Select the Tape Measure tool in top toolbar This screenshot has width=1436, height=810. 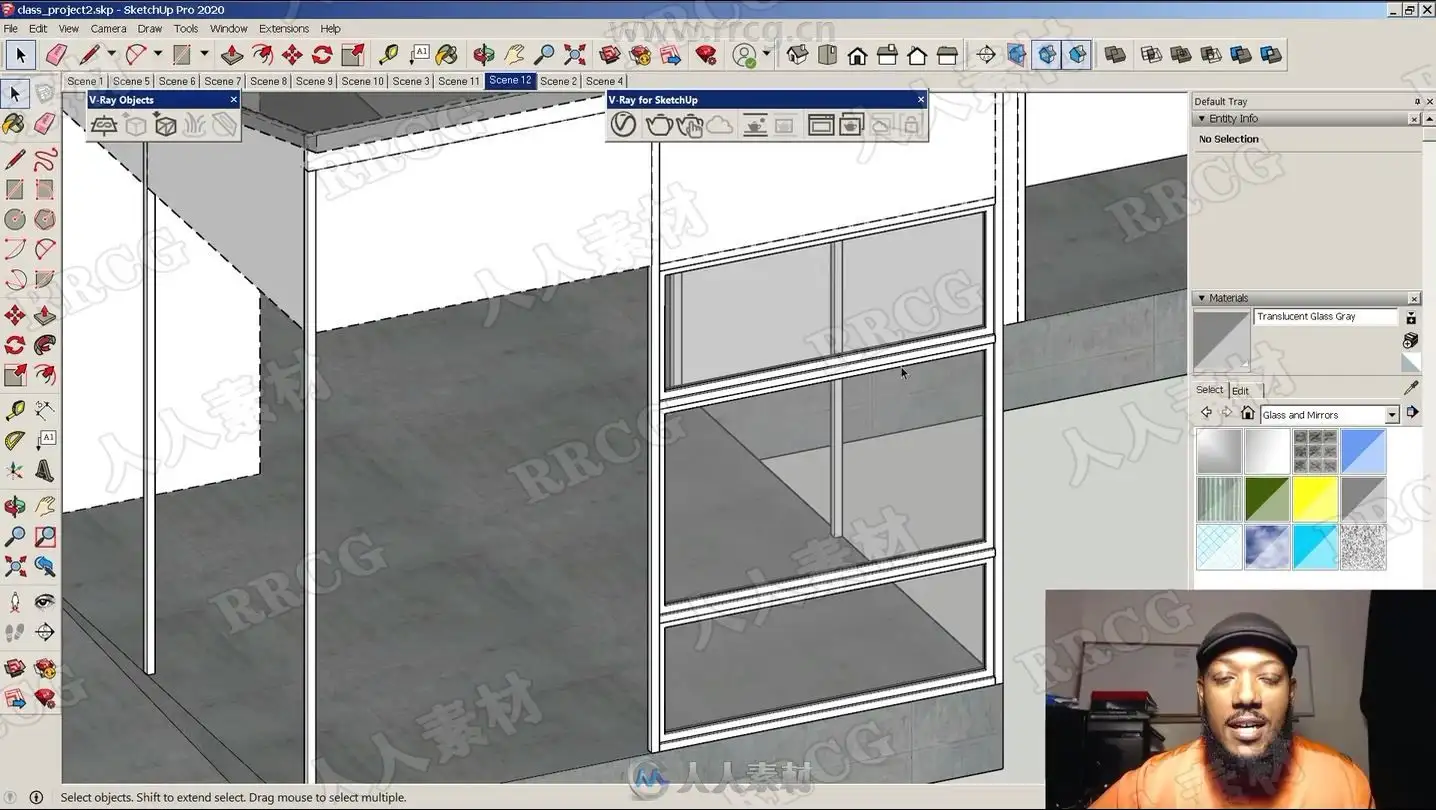coord(388,54)
